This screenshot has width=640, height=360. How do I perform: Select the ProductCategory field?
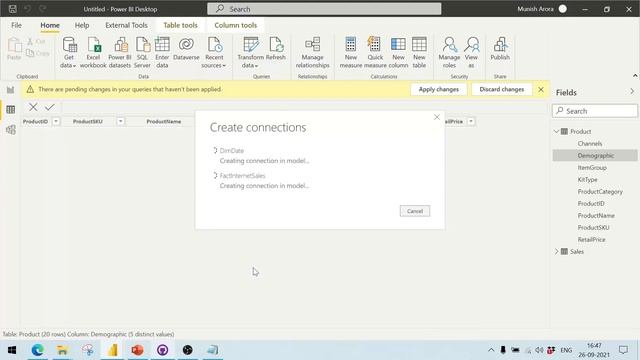point(600,191)
